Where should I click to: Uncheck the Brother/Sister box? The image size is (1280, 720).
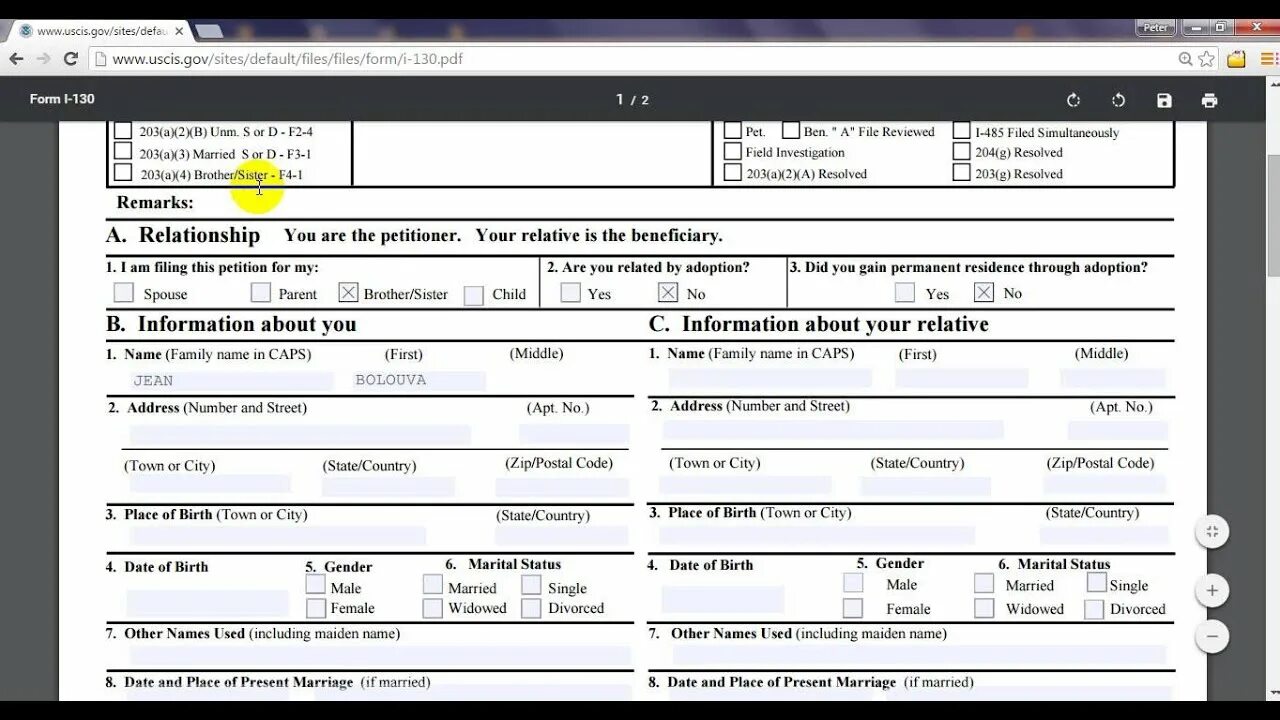[347, 293]
